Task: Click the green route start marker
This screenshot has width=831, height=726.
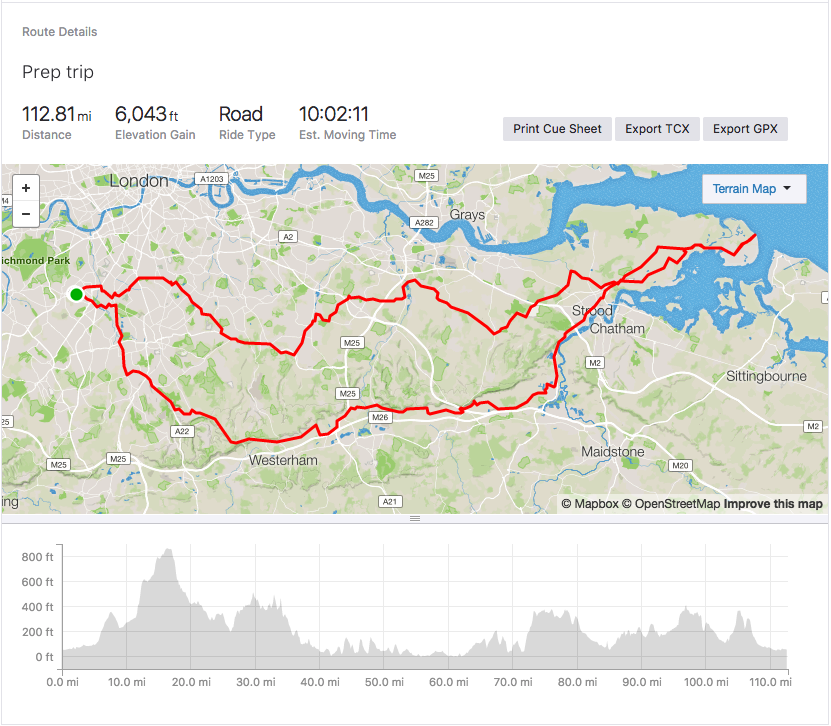Action: click(x=75, y=295)
